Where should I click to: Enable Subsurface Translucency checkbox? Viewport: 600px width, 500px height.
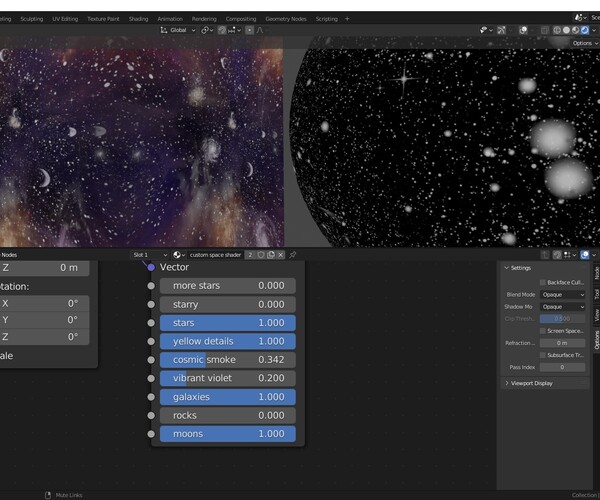(x=543, y=355)
